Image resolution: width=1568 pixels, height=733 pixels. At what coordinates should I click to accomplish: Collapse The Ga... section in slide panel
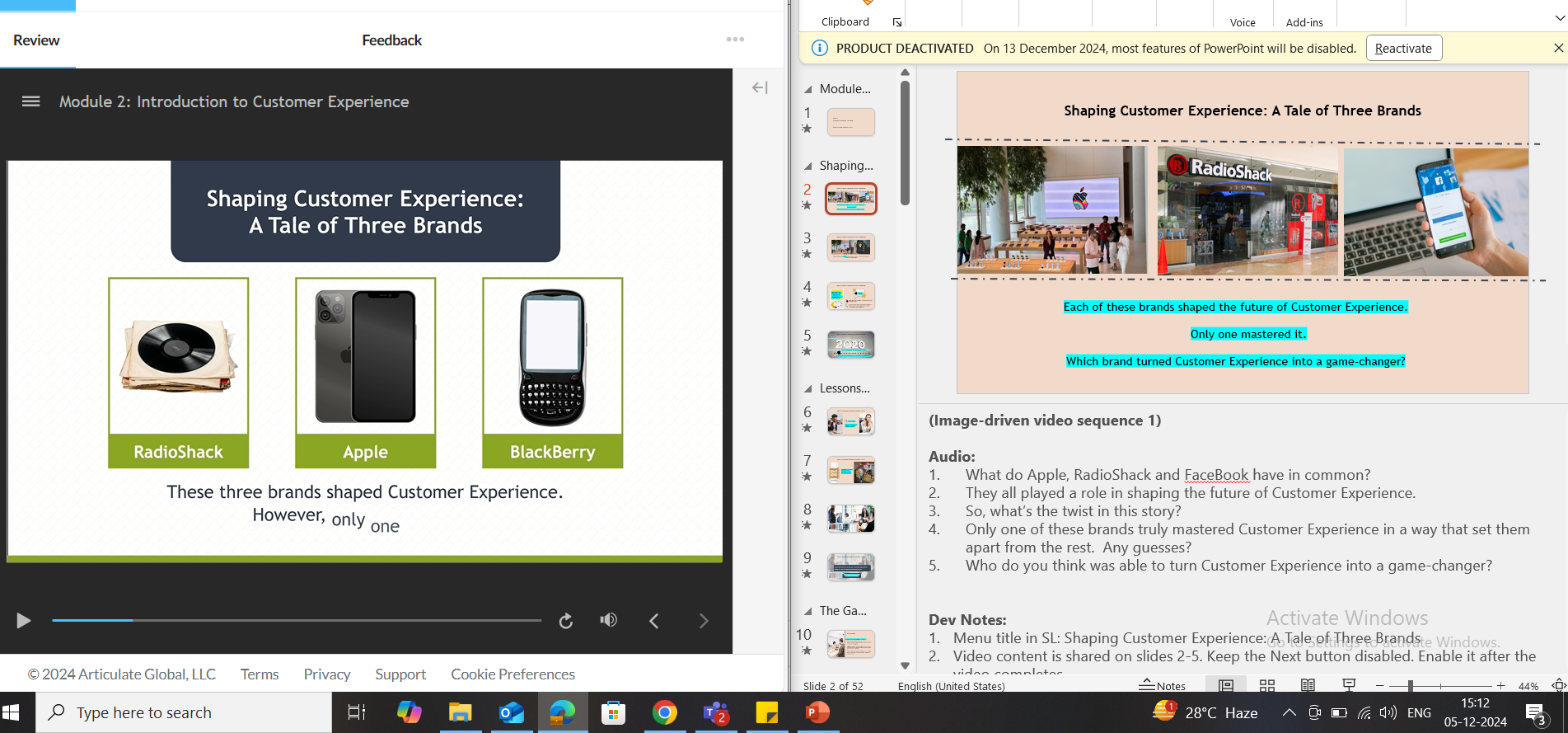[807, 611]
